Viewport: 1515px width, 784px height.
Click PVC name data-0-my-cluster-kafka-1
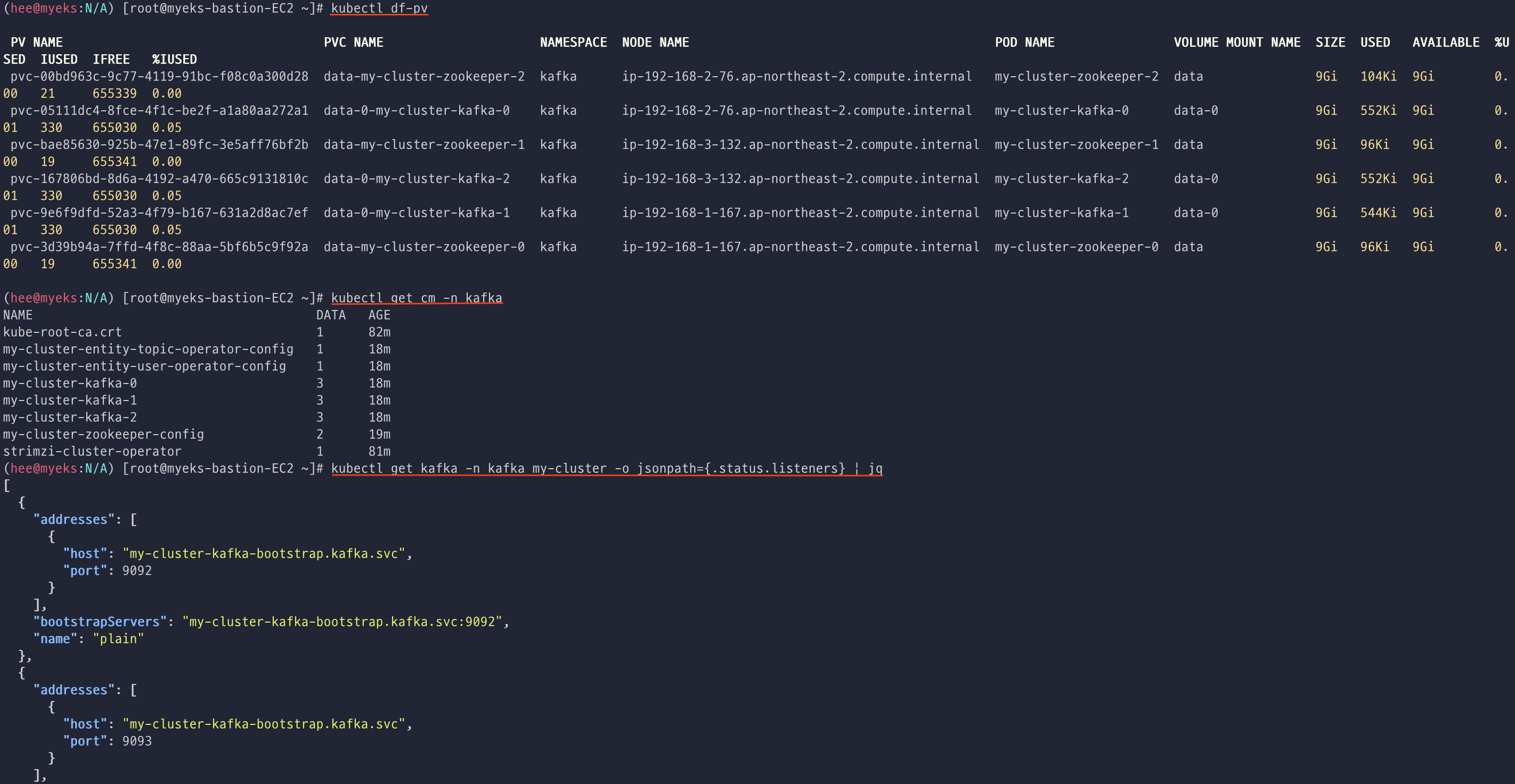pos(417,213)
